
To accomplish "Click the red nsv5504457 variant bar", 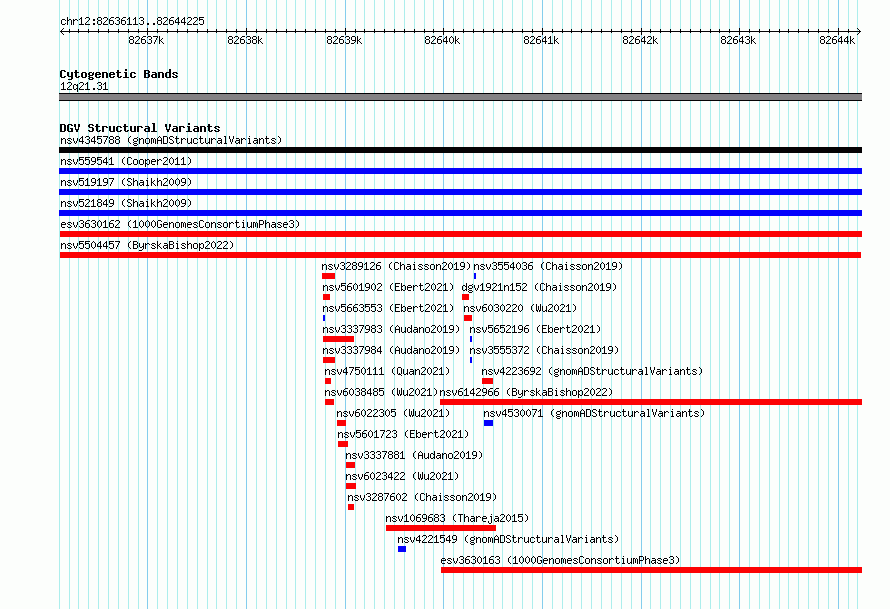I will tap(460, 255).
